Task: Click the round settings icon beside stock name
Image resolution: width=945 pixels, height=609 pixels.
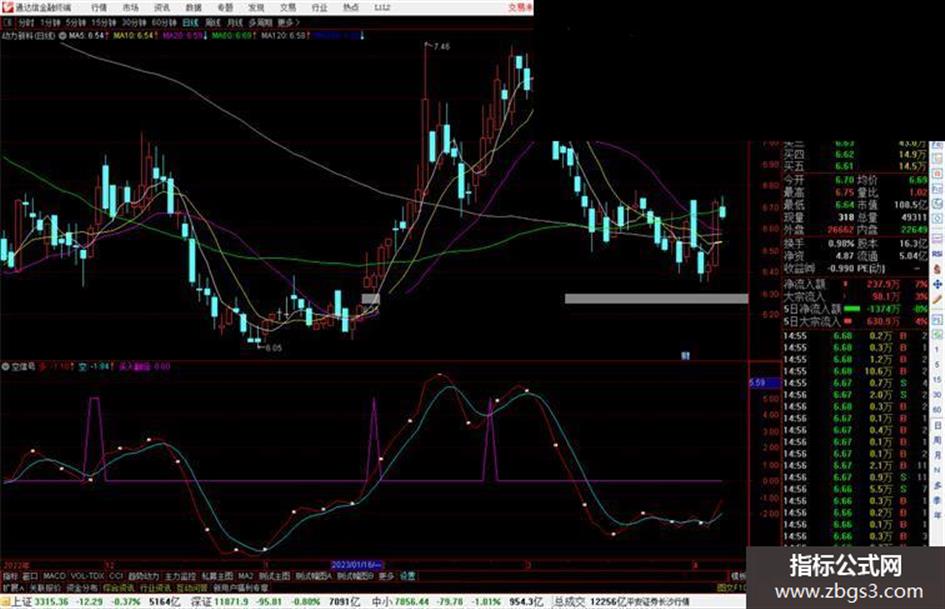Action: (x=62, y=36)
